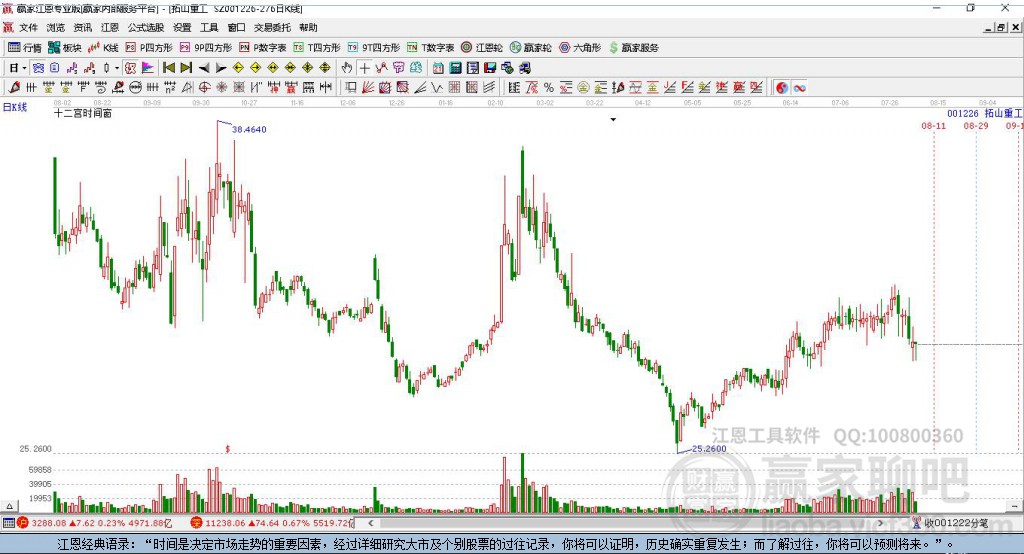Click the signal tower icon beside 收001222分笔
The image size is (1024, 554).
click(917, 523)
